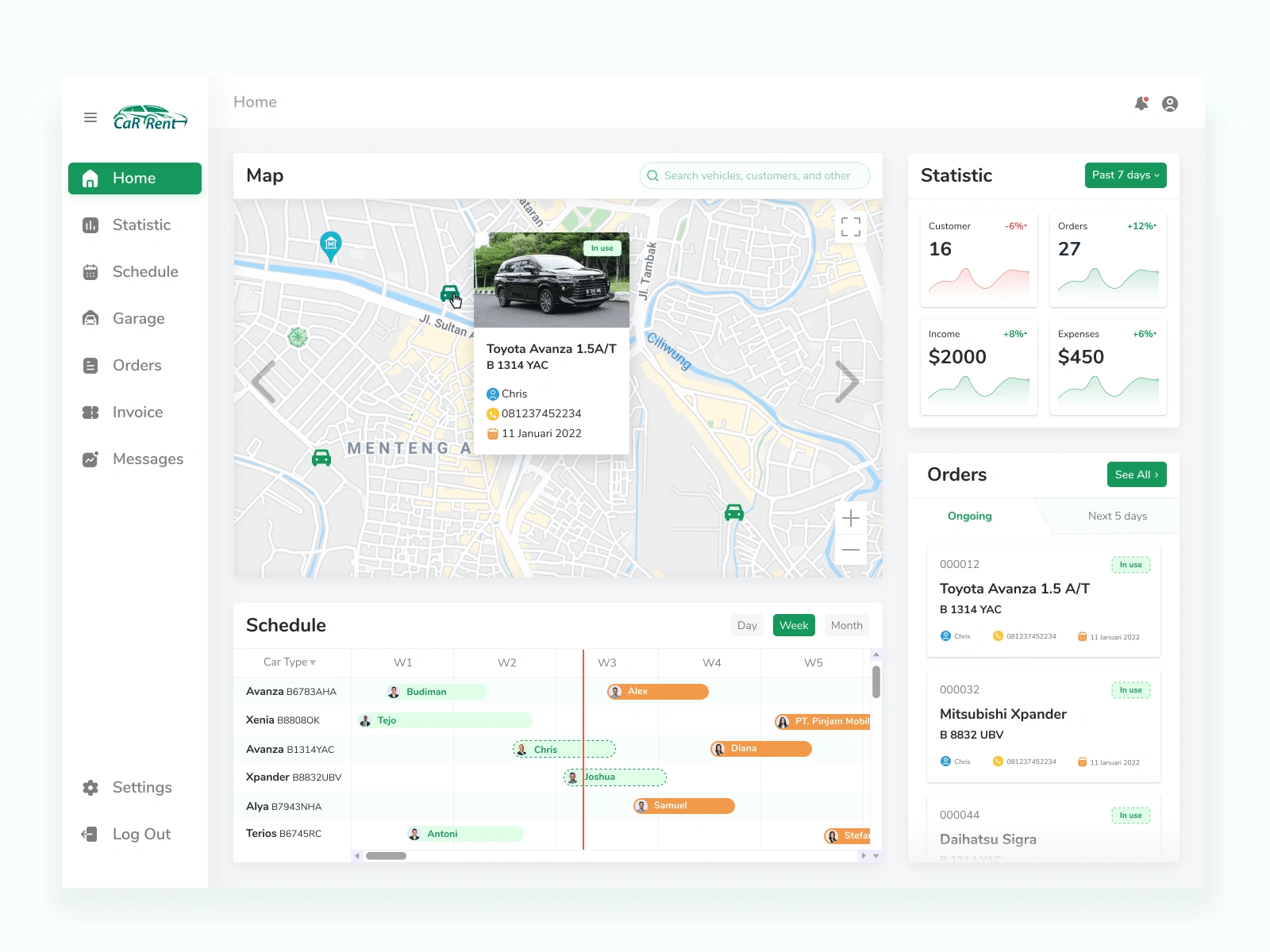The width and height of the screenshot is (1270, 952).
Task: Click schedule scroll right arrow
Action: [x=864, y=856]
